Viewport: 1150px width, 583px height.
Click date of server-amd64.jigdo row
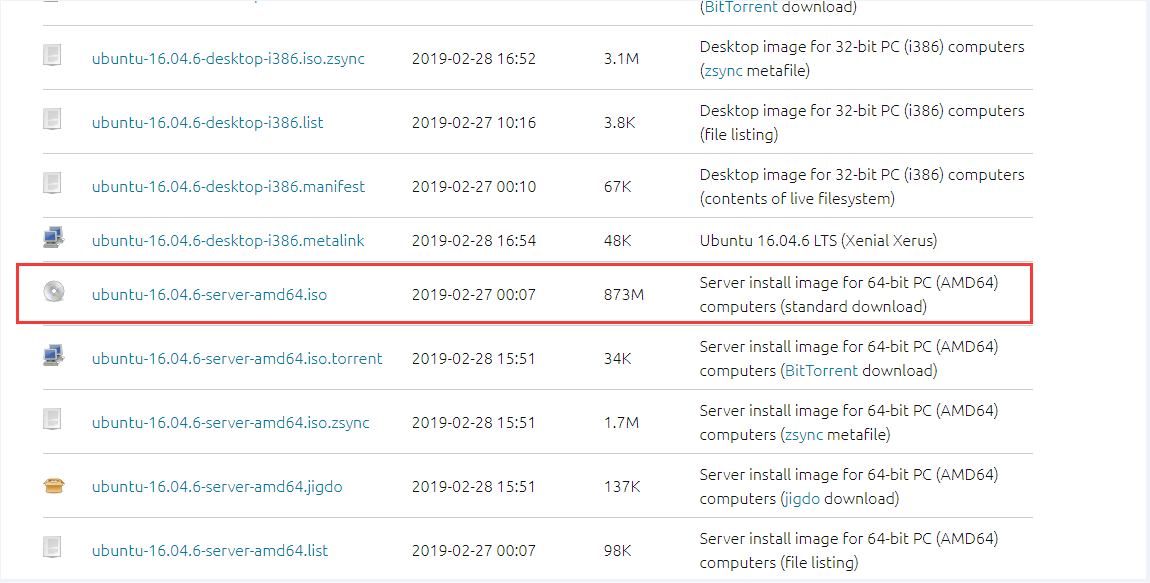click(474, 486)
